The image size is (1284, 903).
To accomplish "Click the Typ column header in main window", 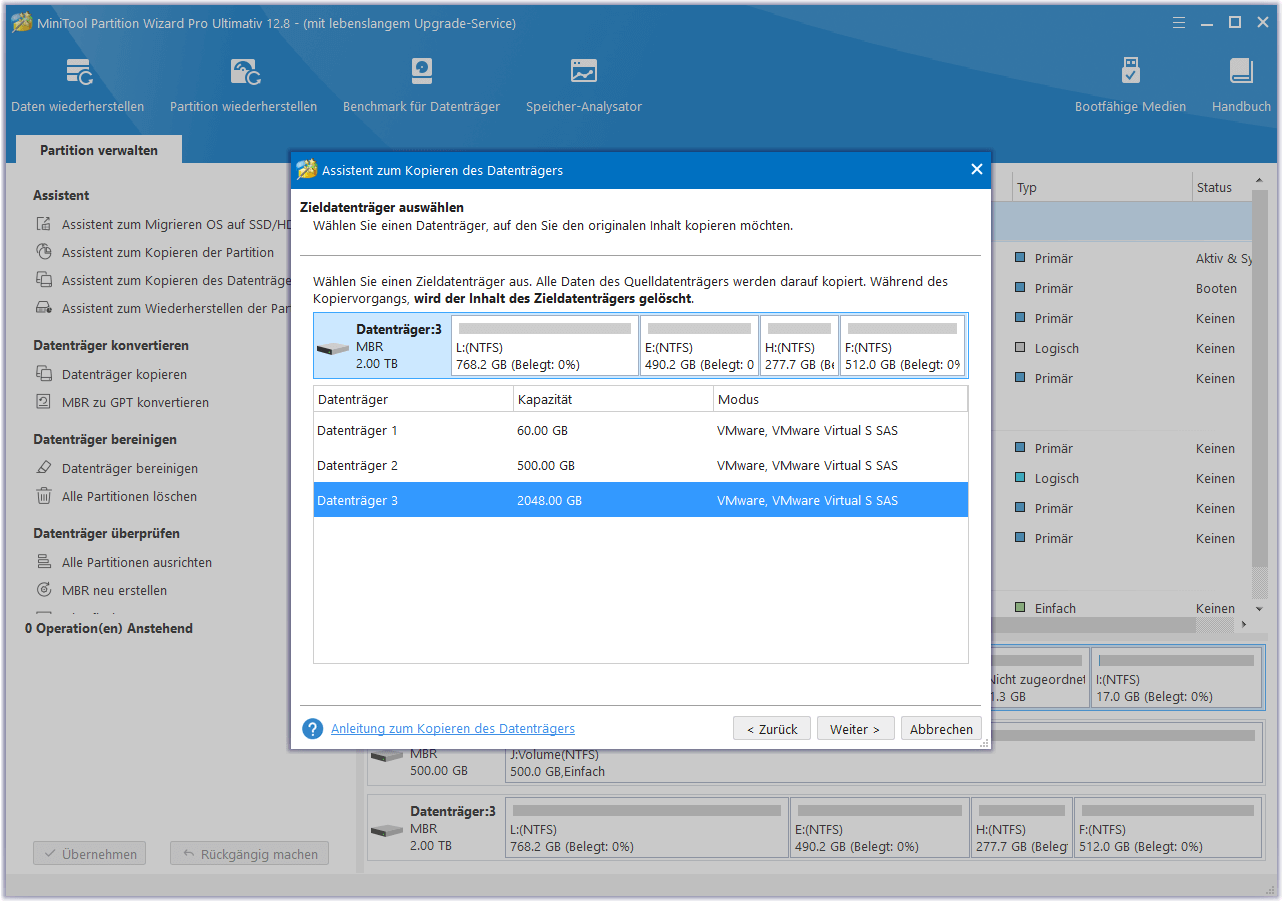I will (1100, 187).
